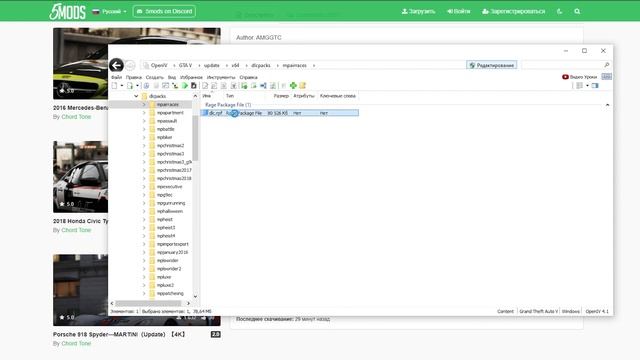This screenshot has width=640, height=360.
Task: Click the OpenIV forward navigation arrow
Action: [130, 65]
